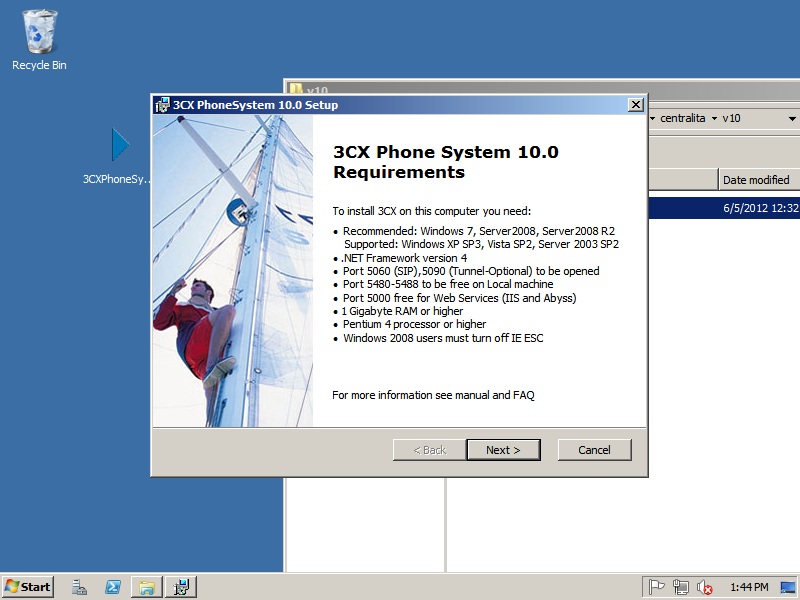Open the Recycle Bin desktop icon
The width and height of the screenshot is (800, 600).
coord(39,40)
